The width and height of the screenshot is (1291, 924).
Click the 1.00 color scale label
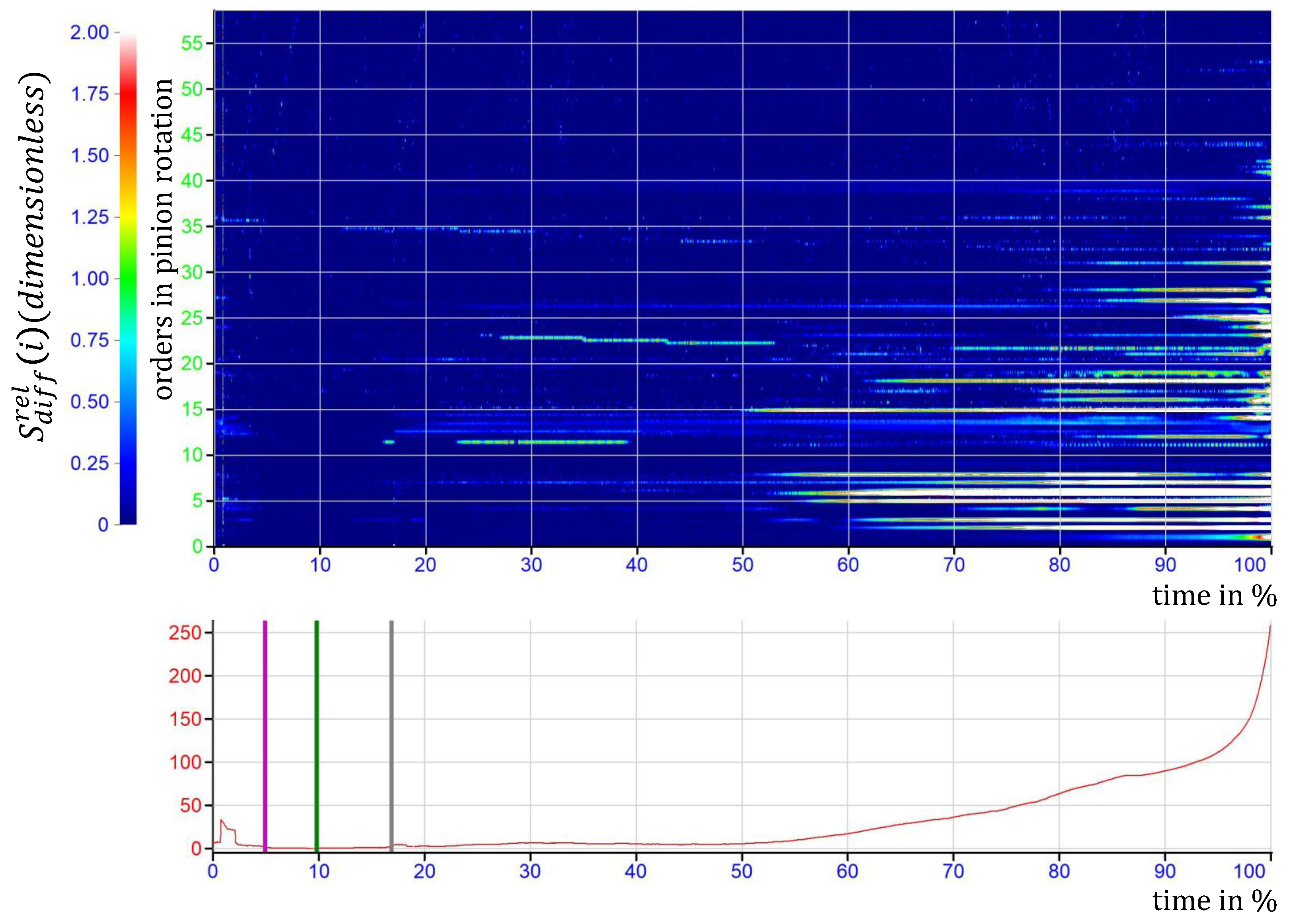click(x=89, y=279)
